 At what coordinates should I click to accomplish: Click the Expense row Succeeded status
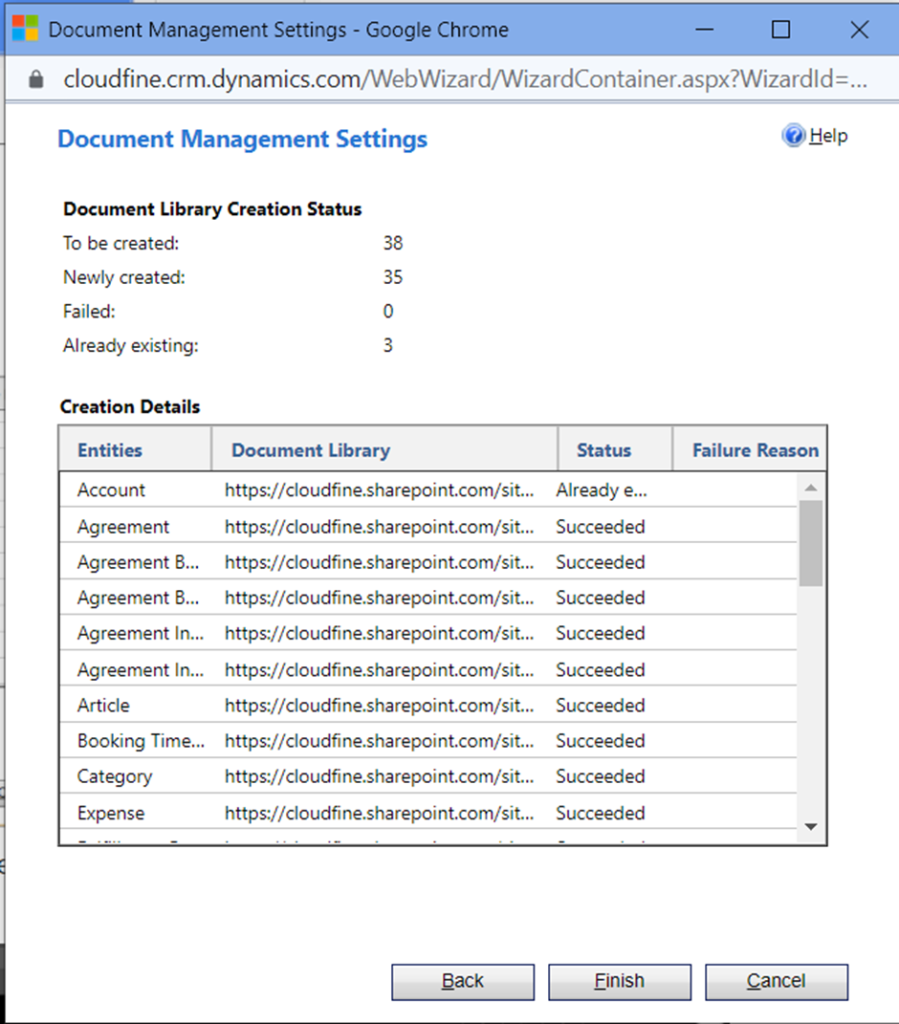pos(601,812)
